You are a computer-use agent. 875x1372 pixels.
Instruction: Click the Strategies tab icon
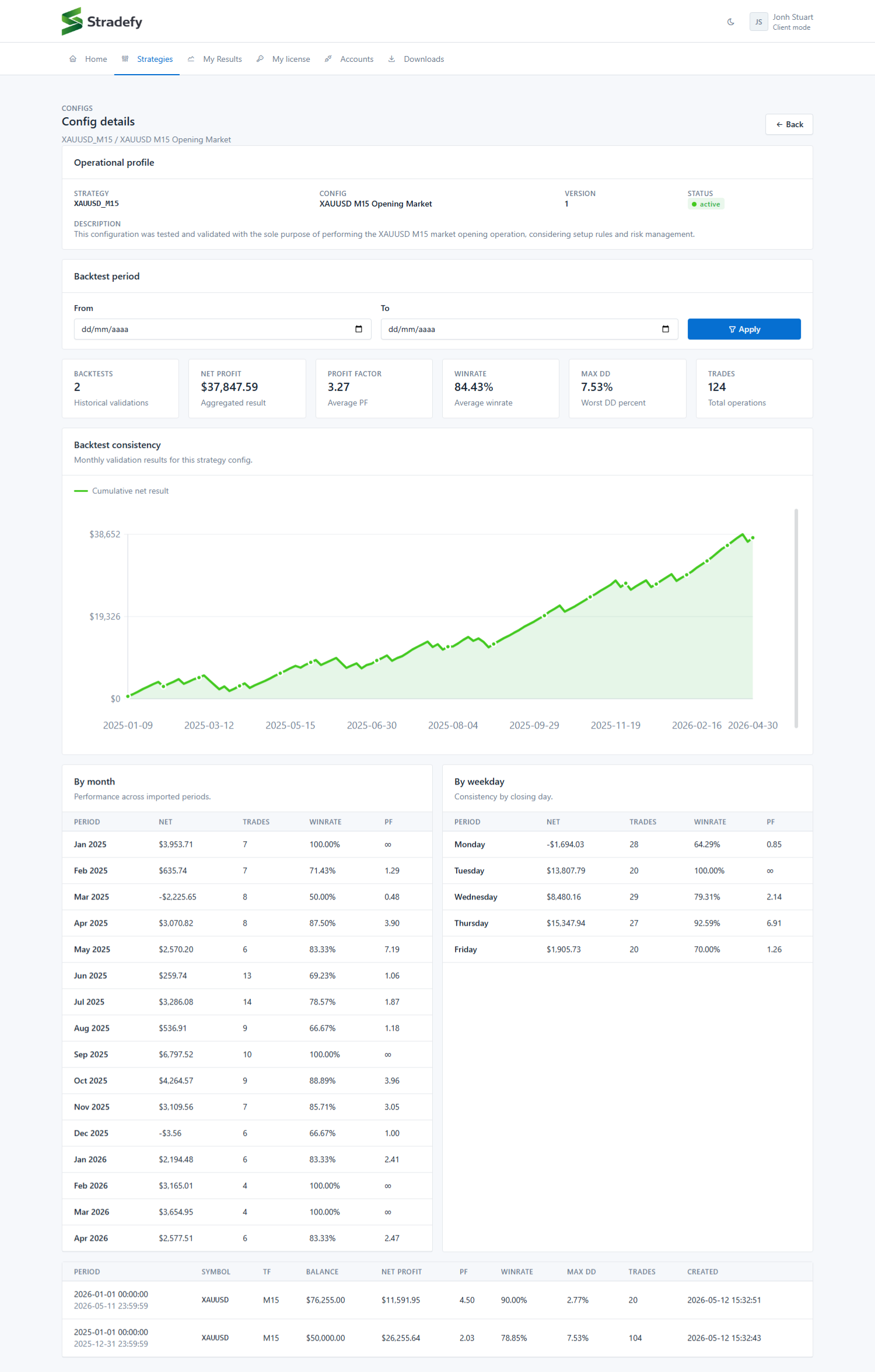pos(125,59)
